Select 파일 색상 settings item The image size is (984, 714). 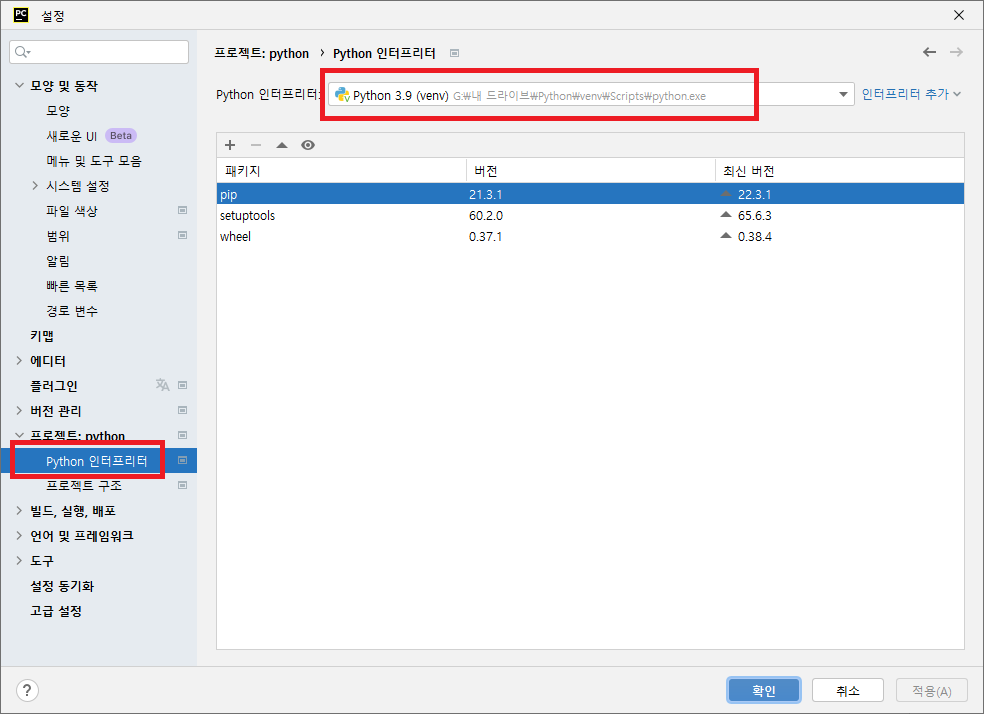72,211
